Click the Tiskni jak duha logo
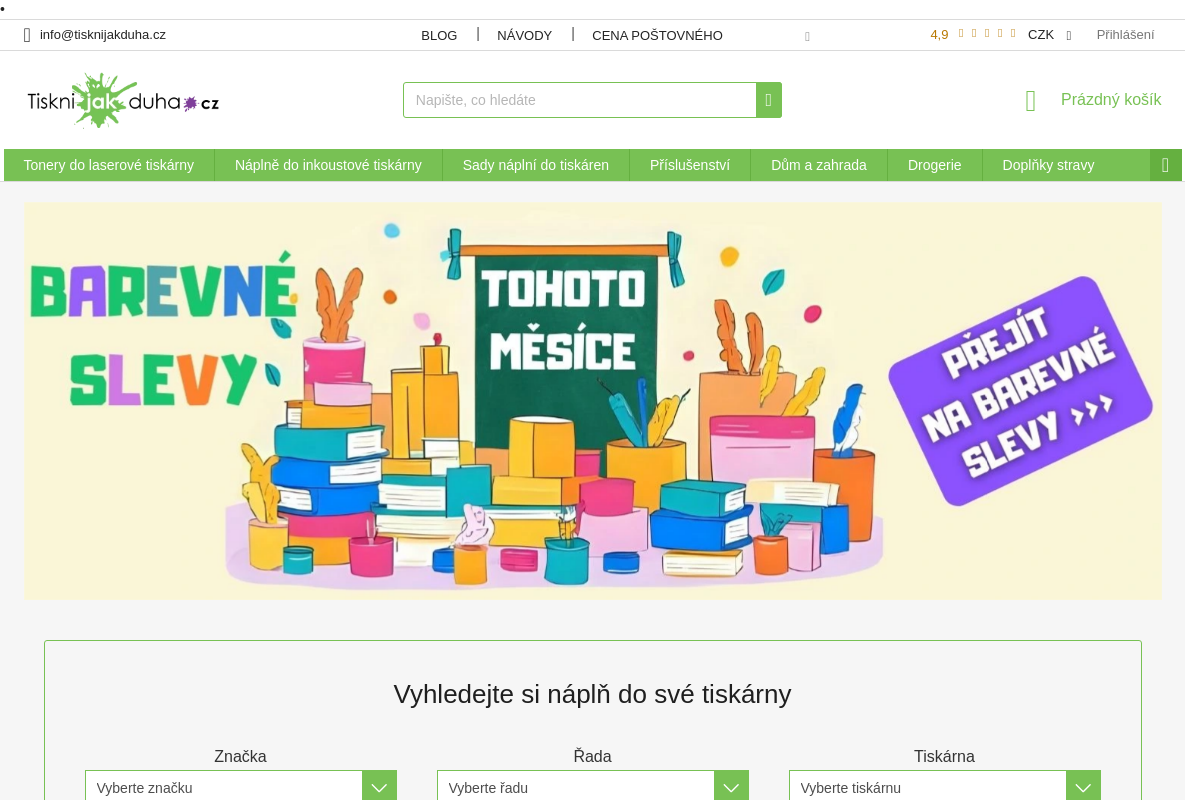Viewport: 1200px width, 800px height. pyautogui.click(x=123, y=101)
